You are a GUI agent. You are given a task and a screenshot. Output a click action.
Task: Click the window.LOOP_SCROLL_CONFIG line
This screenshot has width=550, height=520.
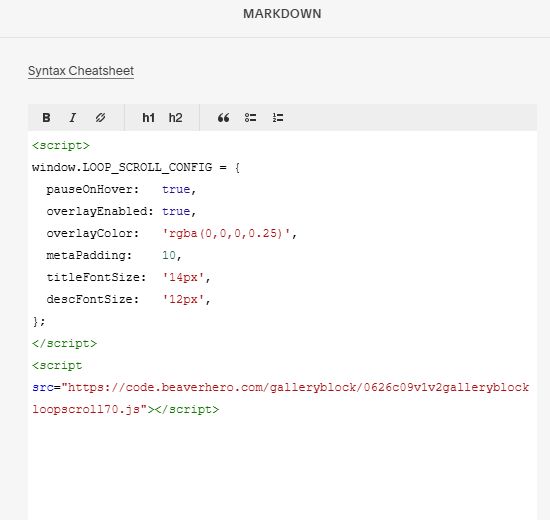(x=136, y=167)
